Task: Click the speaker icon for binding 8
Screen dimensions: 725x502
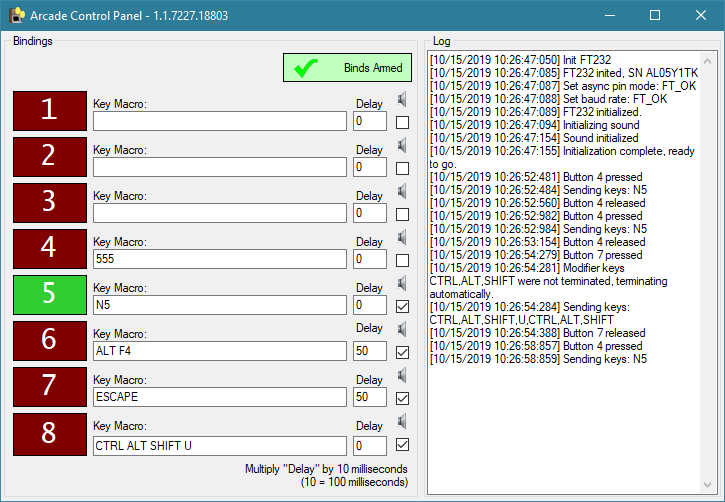Action: 402,422
